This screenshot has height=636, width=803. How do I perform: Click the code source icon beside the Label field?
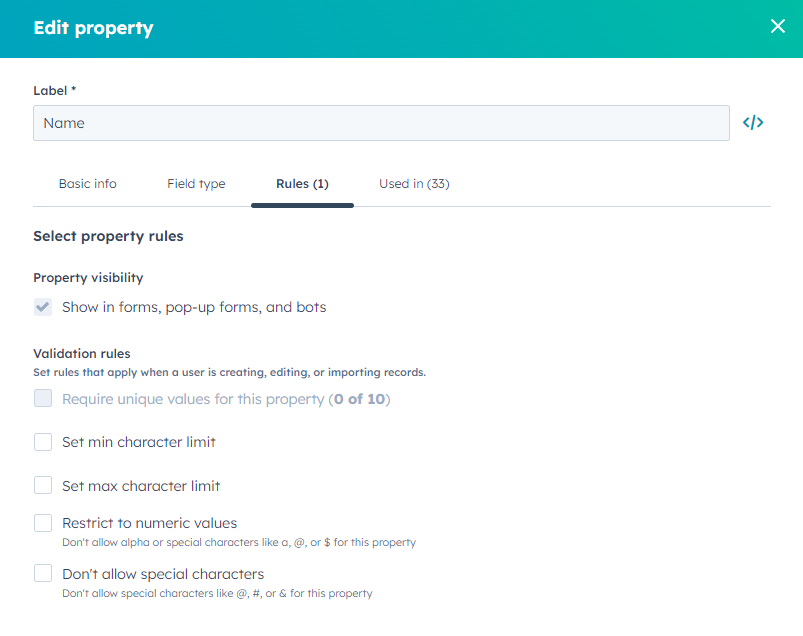(x=752, y=122)
